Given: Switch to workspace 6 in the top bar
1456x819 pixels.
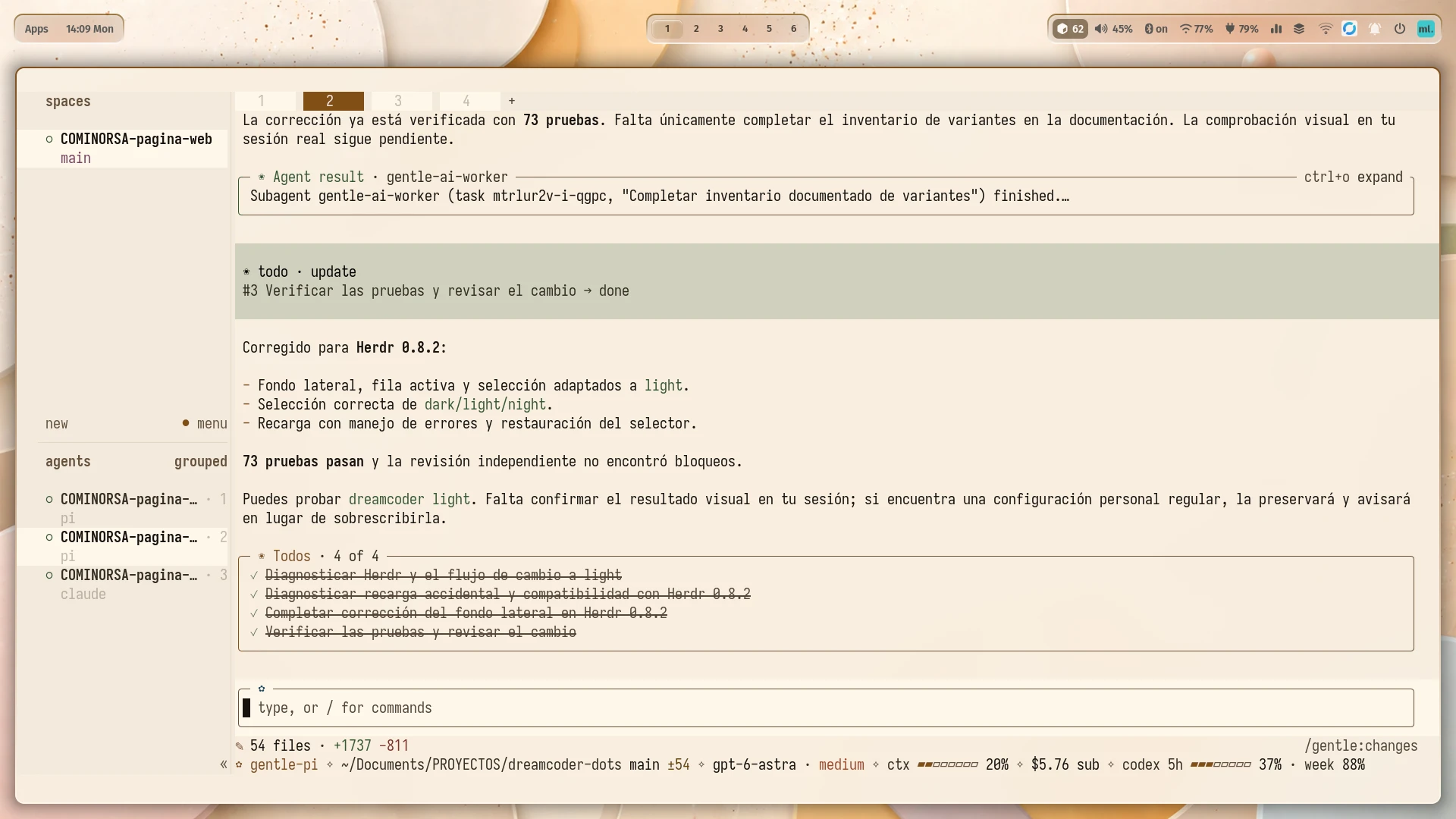Looking at the screenshot, I should click(794, 29).
